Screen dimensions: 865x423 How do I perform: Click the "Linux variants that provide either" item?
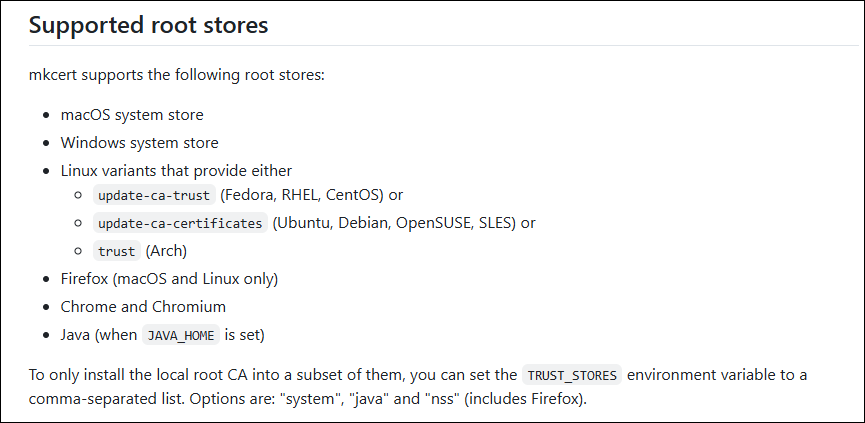pos(176,171)
